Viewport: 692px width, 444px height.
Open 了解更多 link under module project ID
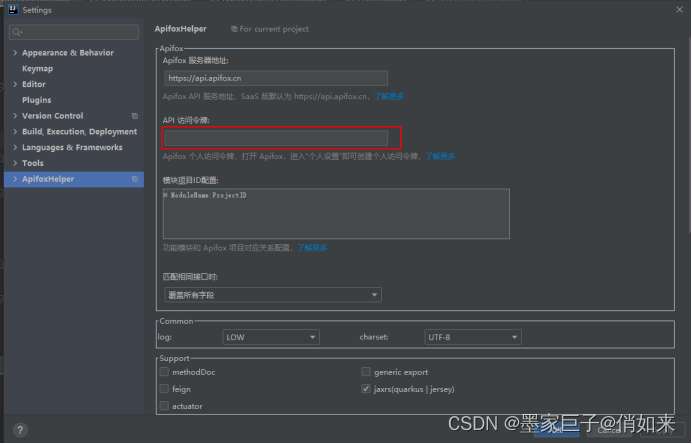312,248
